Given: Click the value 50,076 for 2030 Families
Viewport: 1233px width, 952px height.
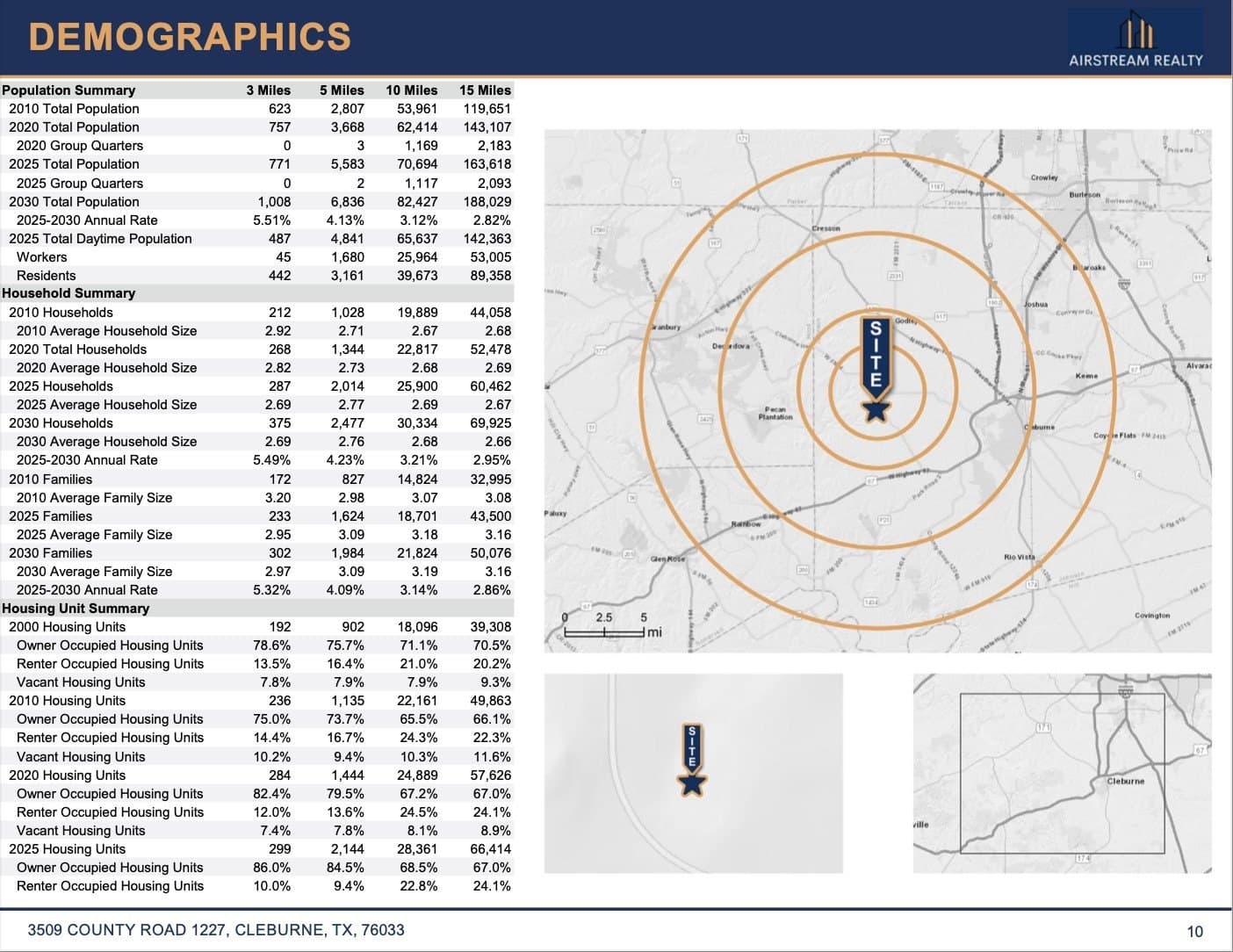Looking at the screenshot, I should click(490, 552).
